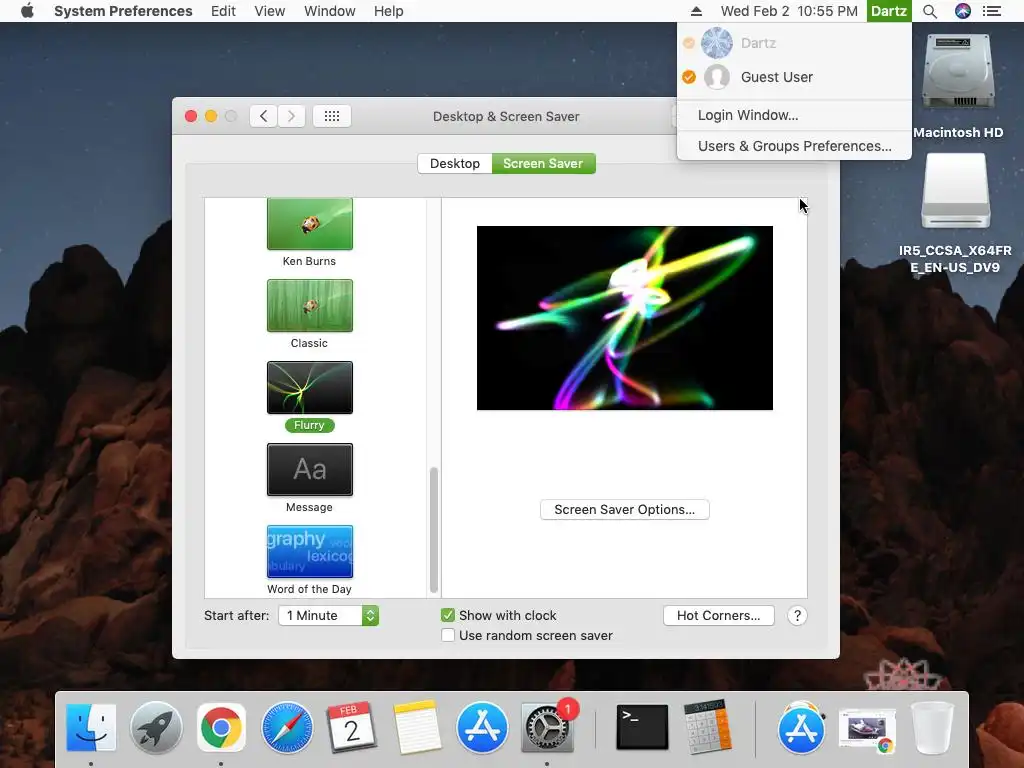Viewport: 1024px width, 768px height.
Task: Open Terminal from the Dock
Action: coord(642,728)
